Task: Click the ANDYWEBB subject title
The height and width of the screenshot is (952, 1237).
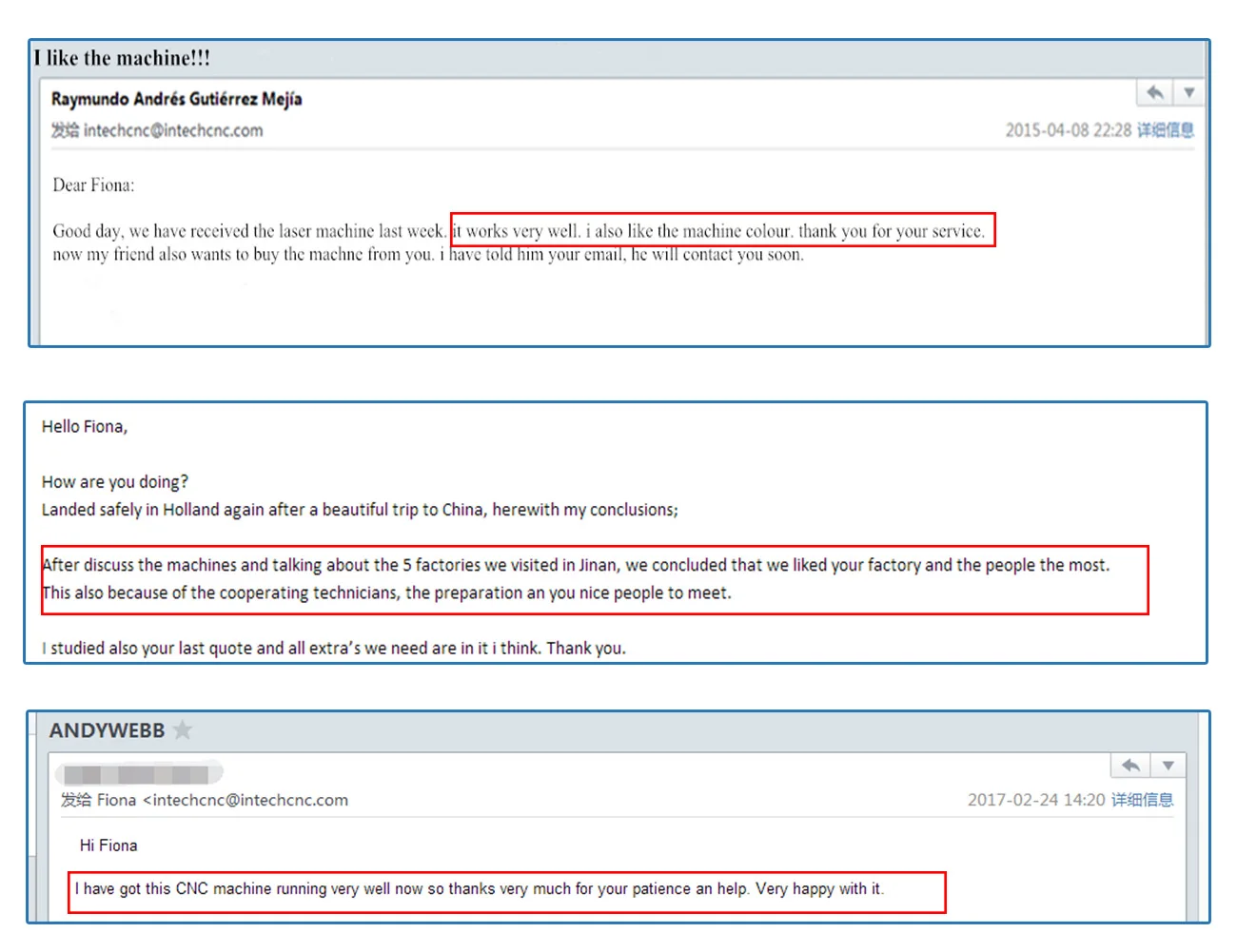Action: click(107, 730)
